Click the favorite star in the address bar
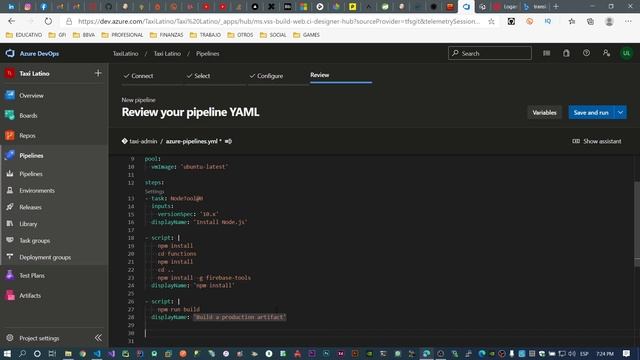The image size is (640, 360). 491,21
